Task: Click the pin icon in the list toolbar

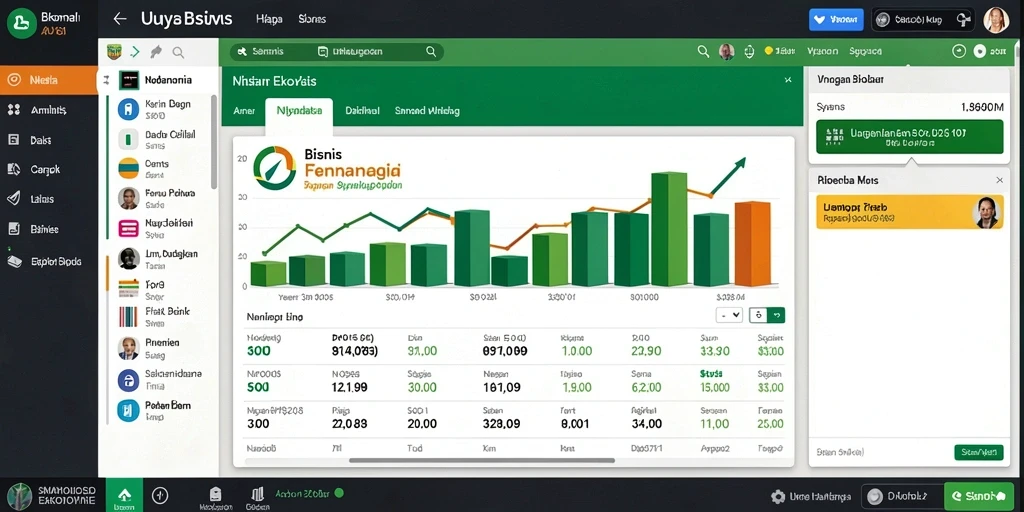Action: pyautogui.click(x=155, y=52)
